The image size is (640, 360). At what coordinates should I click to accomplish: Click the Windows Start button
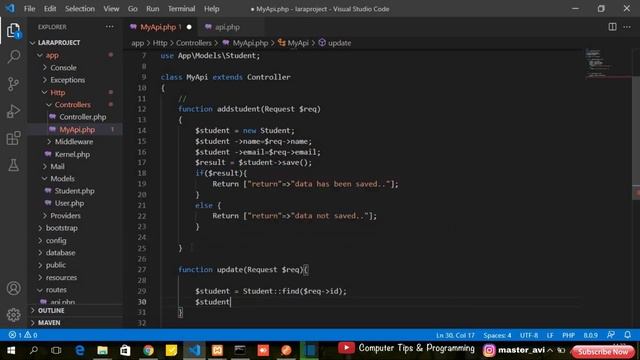[x=11, y=350]
